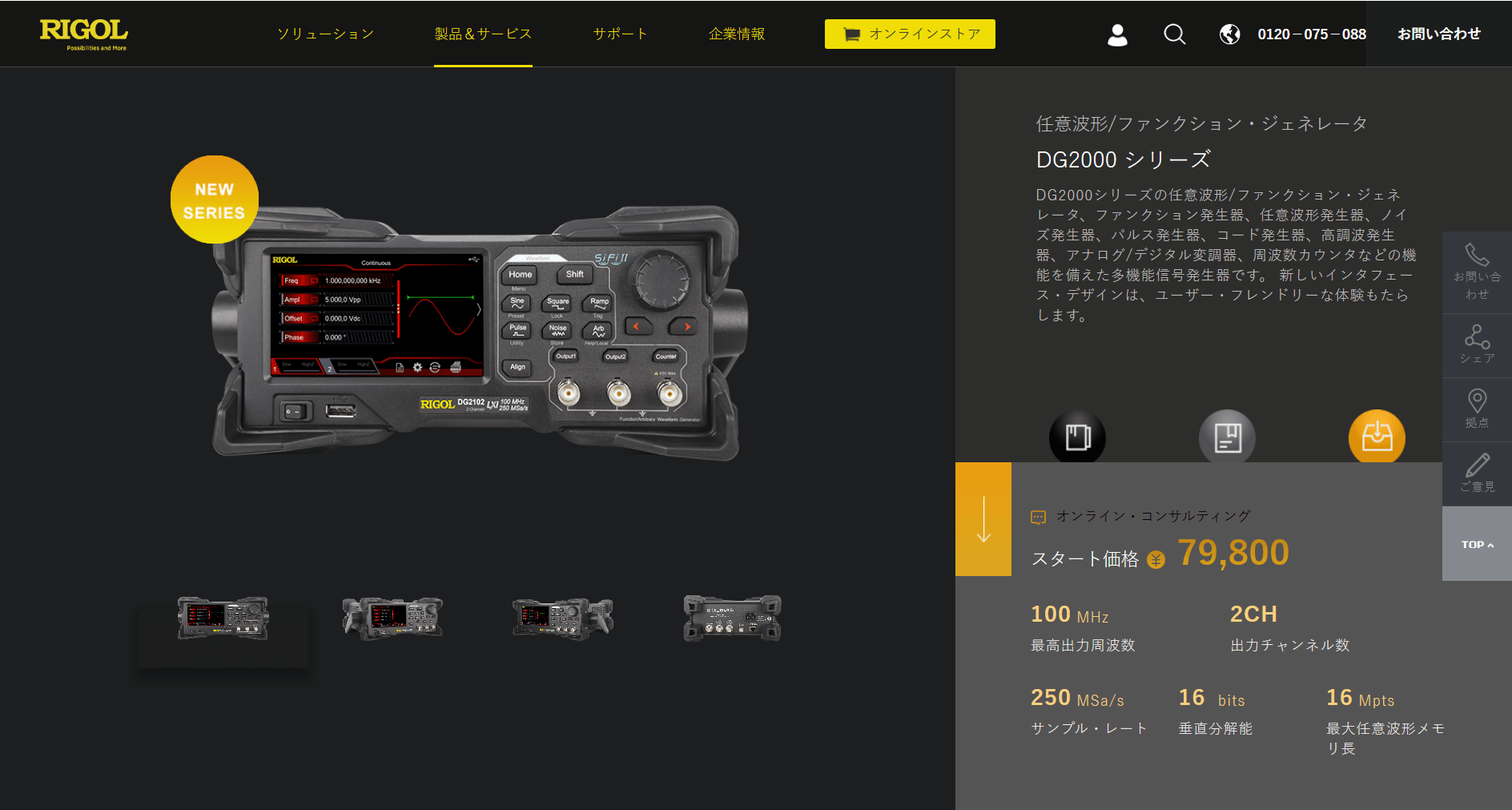Select the third angled product thumbnail
The height and width of the screenshot is (810, 1512).
tap(563, 619)
